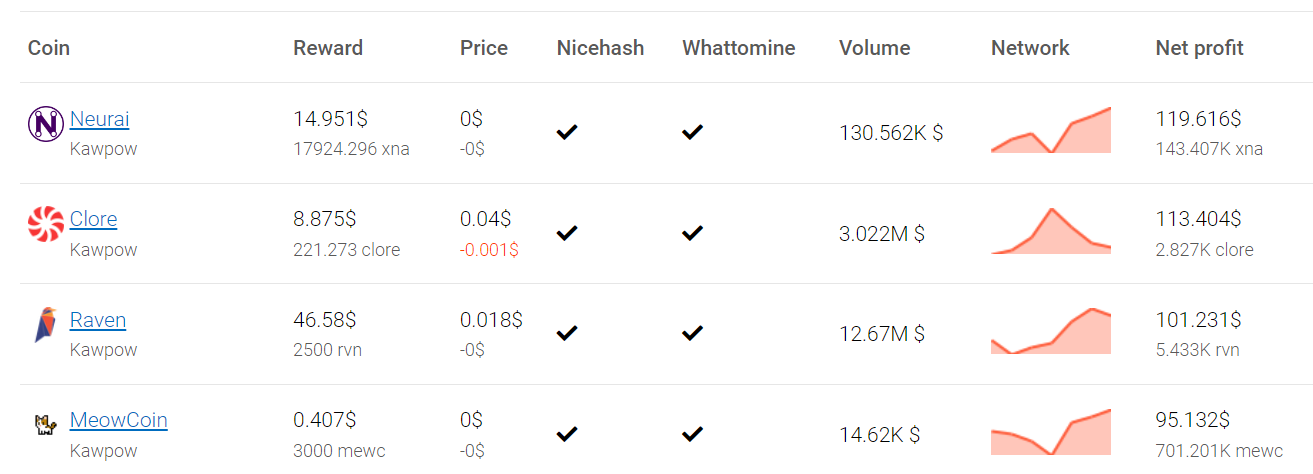
Task: Click the Price column header
Action: (x=484, y=48)
